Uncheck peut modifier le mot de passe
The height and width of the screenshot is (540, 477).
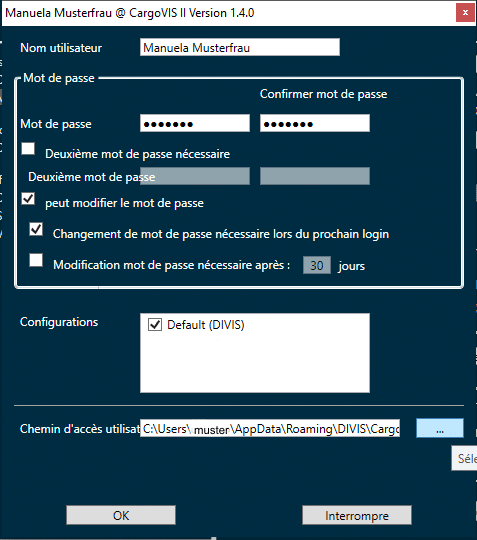pyautogui.click(x=28, y=199)
